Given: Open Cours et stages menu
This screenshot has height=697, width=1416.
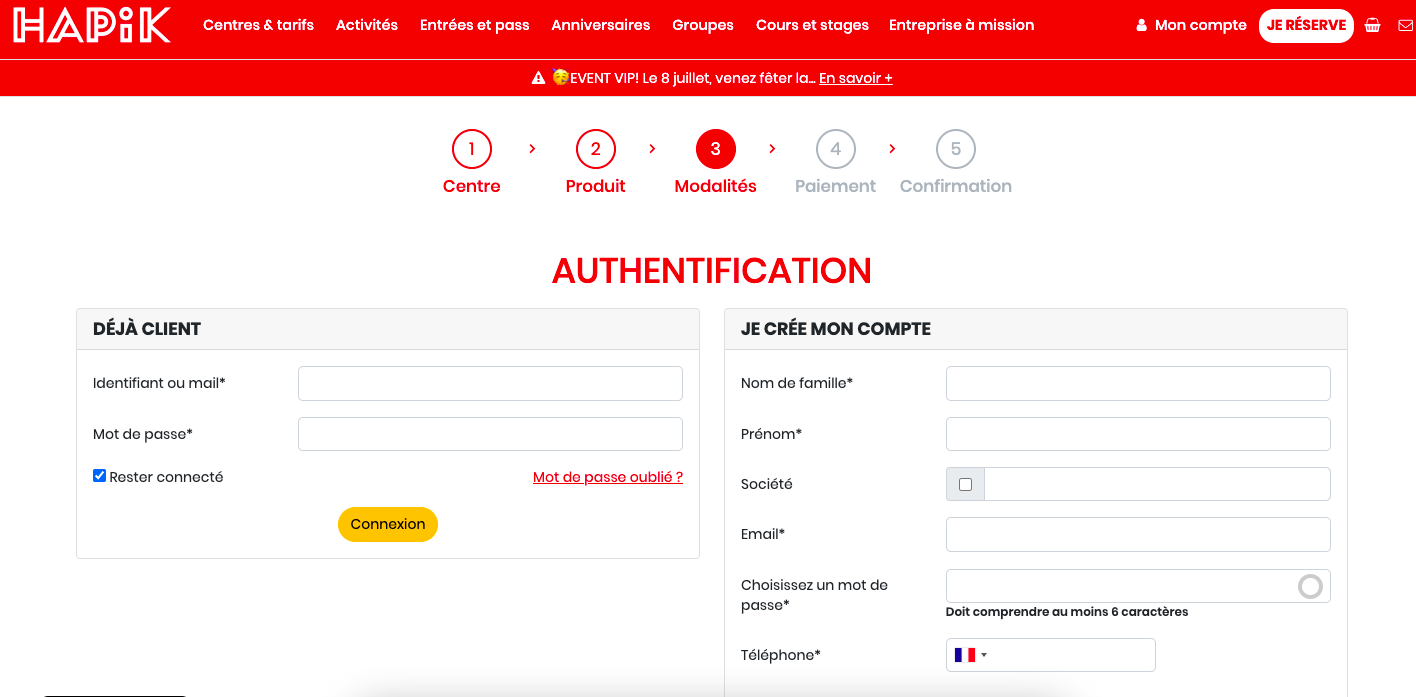Looking at the screenshot, I should tap(812, 25).
